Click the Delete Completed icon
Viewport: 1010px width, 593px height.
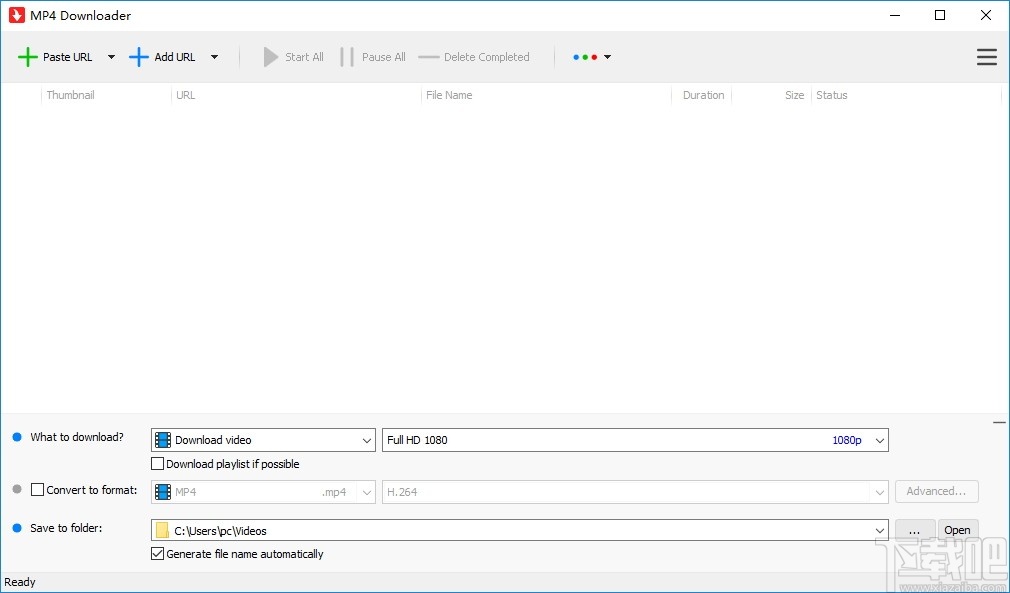click(x=431, y=57)
